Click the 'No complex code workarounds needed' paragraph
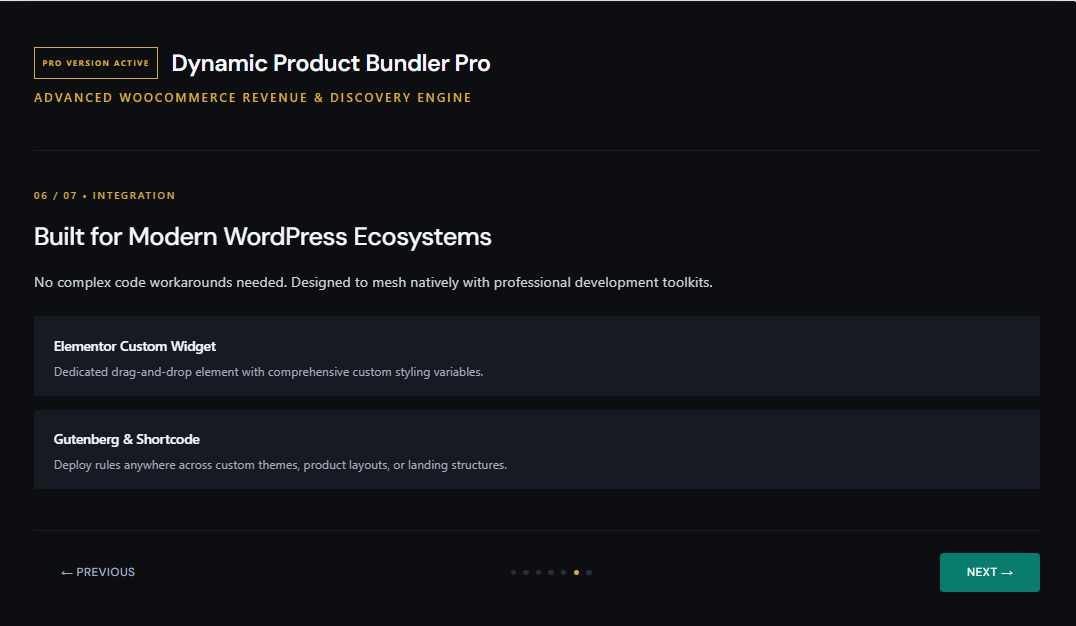Image resolution: width=1076 pixels, height=626 pixels. coord(373,282)
